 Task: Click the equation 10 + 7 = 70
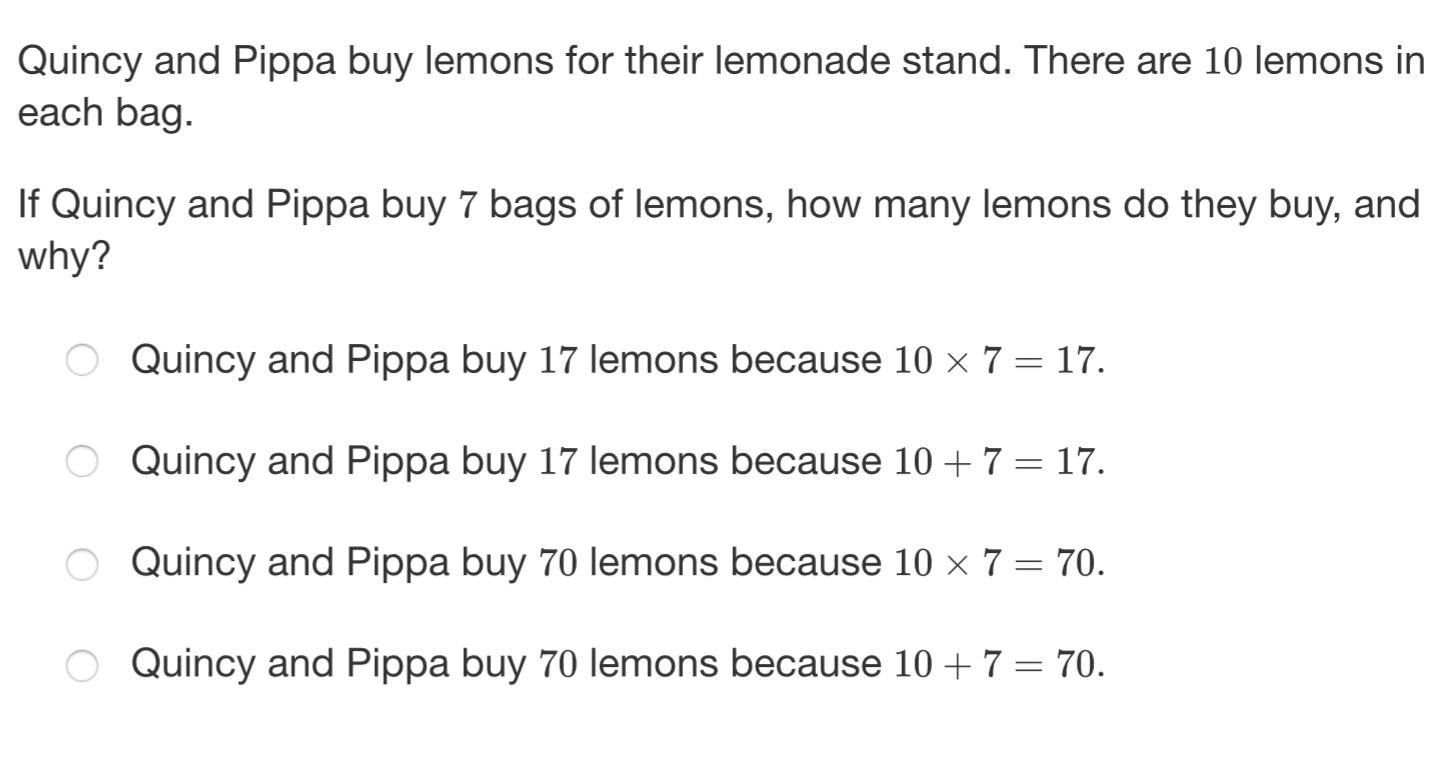click(x=999, y=665)
